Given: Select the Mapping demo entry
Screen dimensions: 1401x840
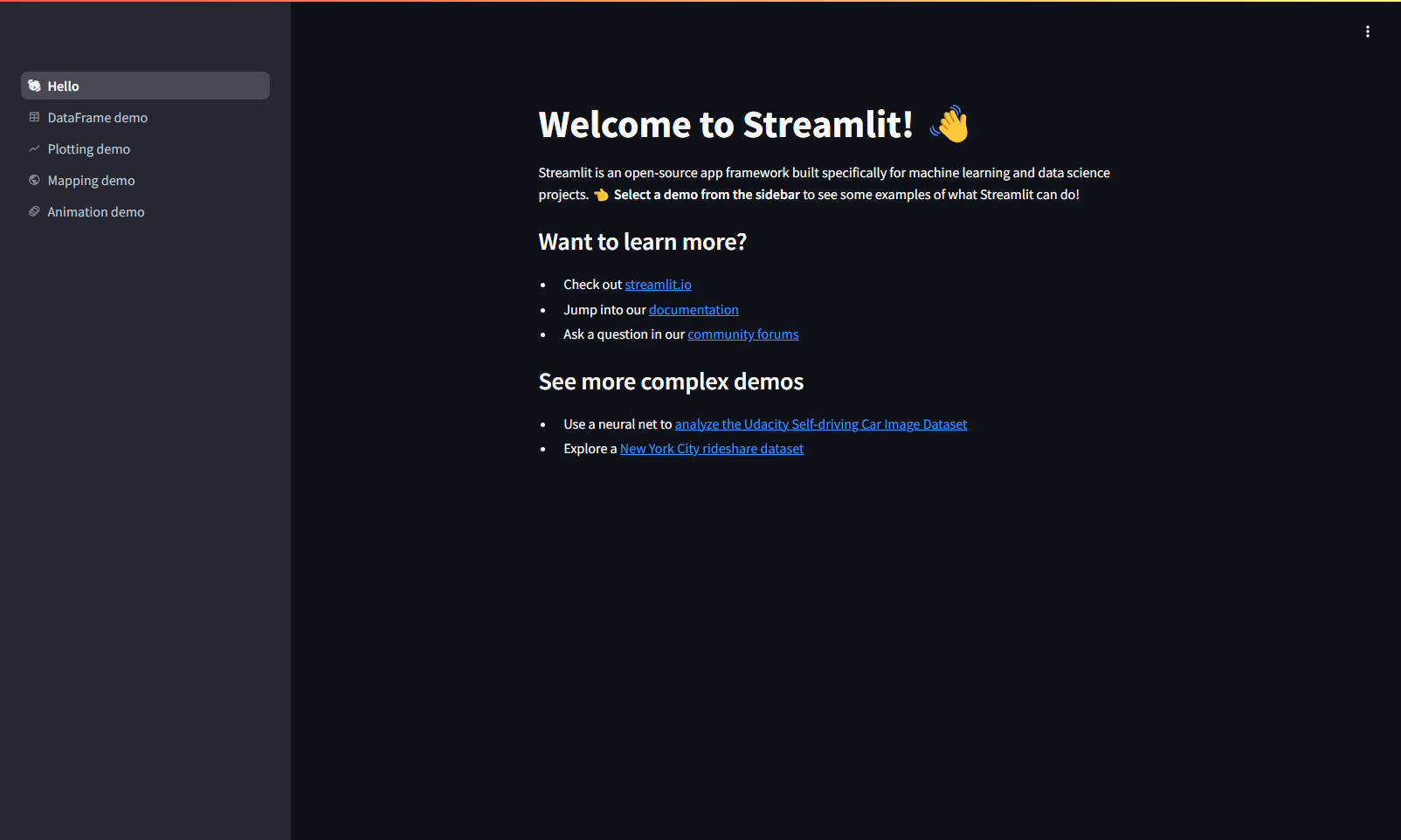Looking at the screenshot, I should 91,180.
